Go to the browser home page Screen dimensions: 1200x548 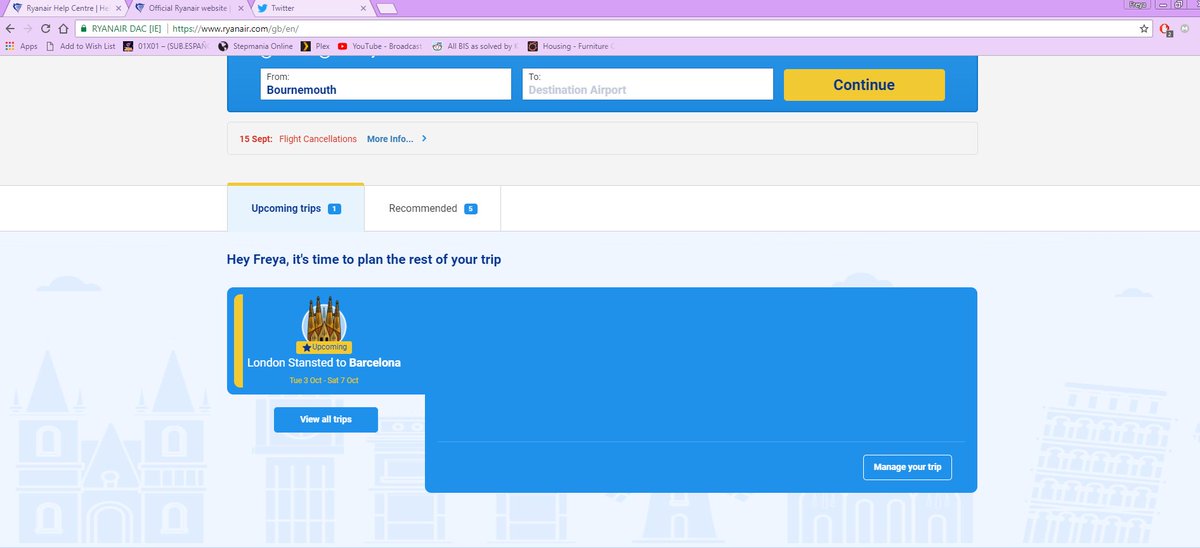63,29
